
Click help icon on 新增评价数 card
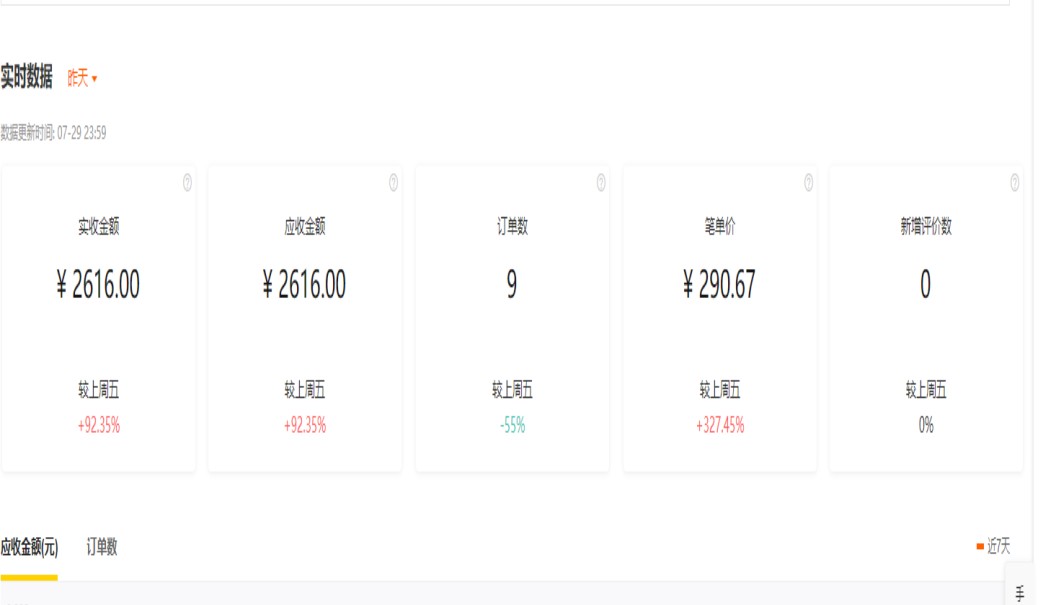click(x=1014, y=182)
